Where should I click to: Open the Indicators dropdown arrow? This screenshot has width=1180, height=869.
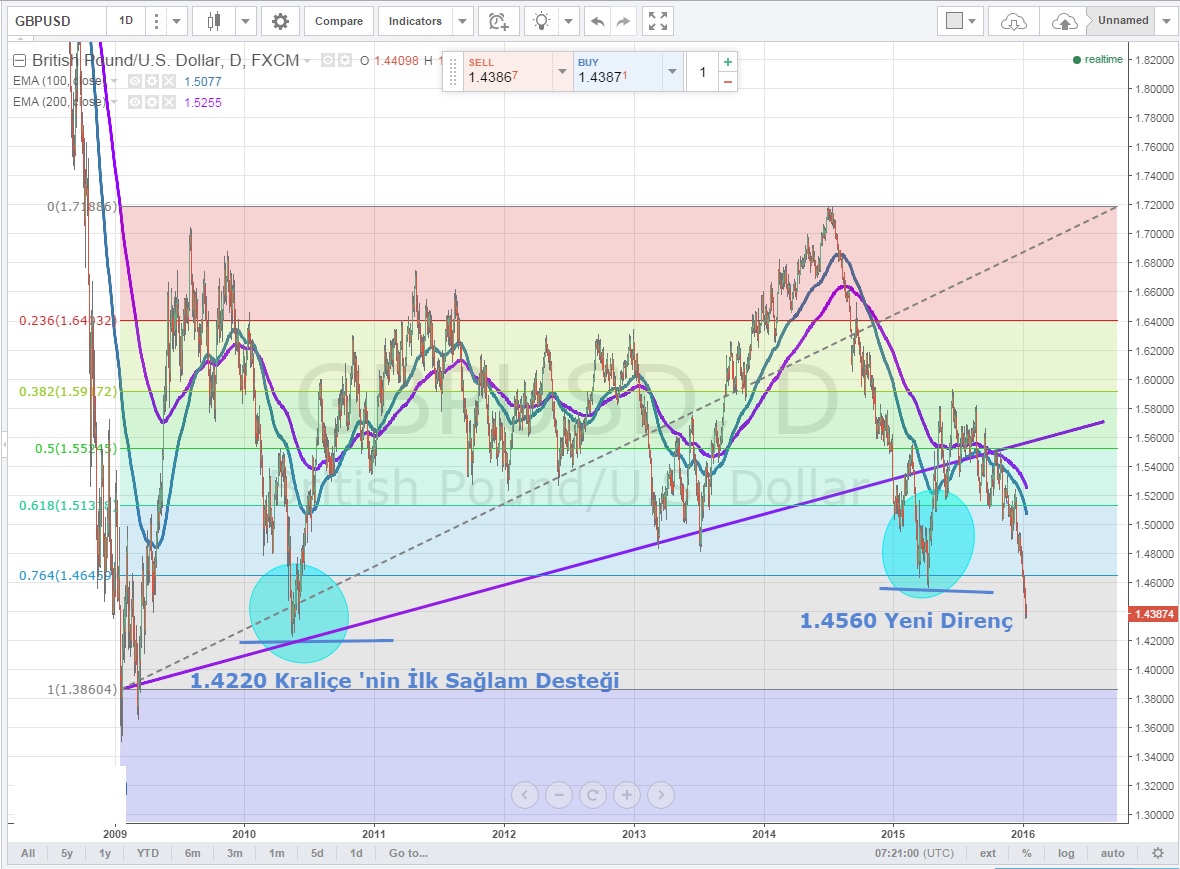coord(462,21)
